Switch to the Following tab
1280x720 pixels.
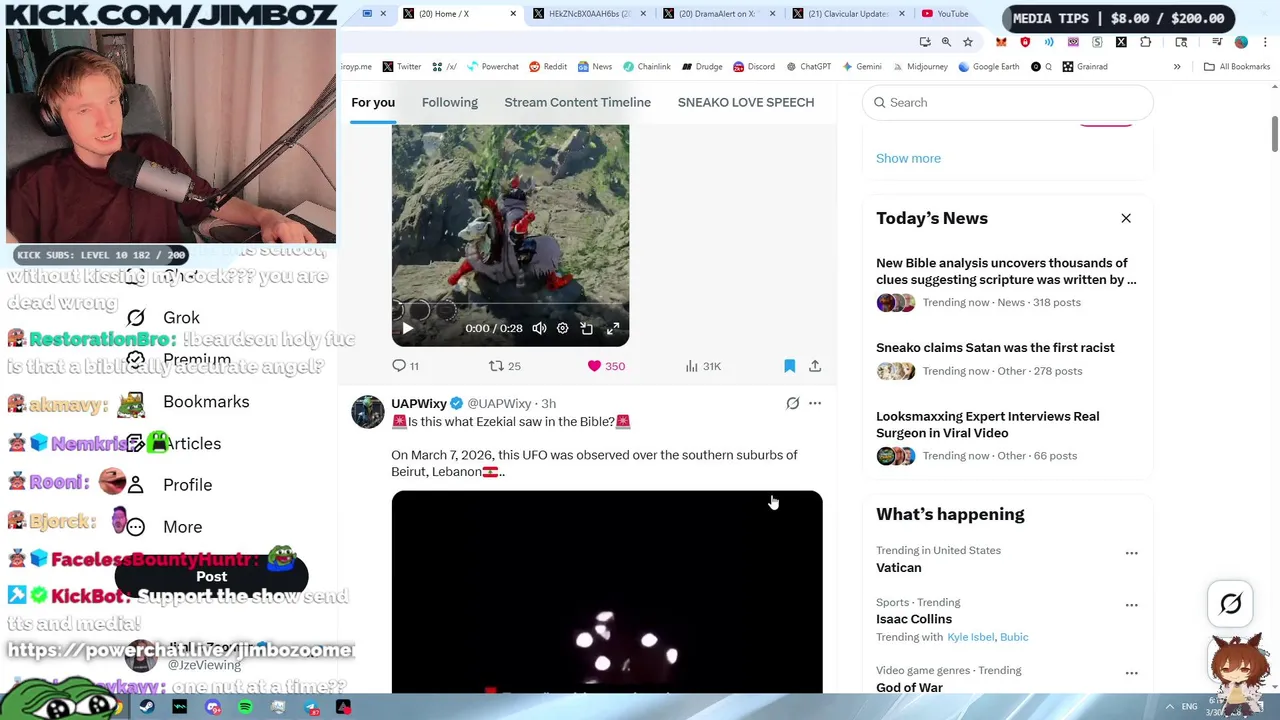449,102
